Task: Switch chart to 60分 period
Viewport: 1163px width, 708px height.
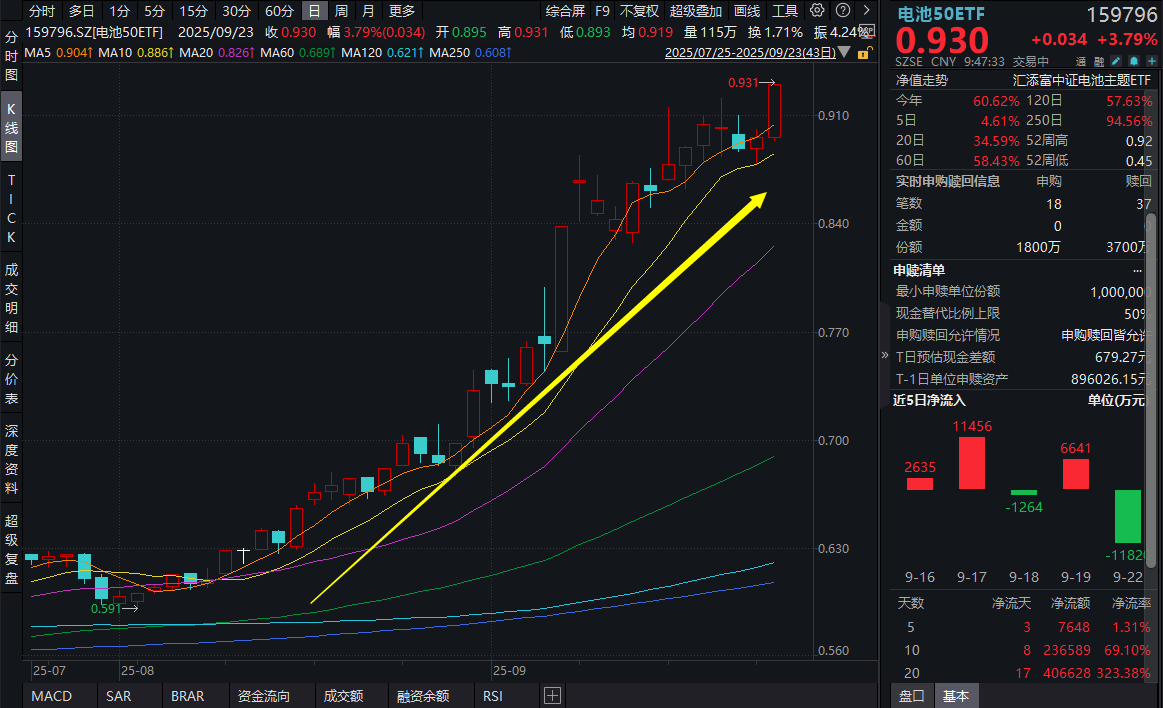Action: pyautogui.click(x=279, y=11)
